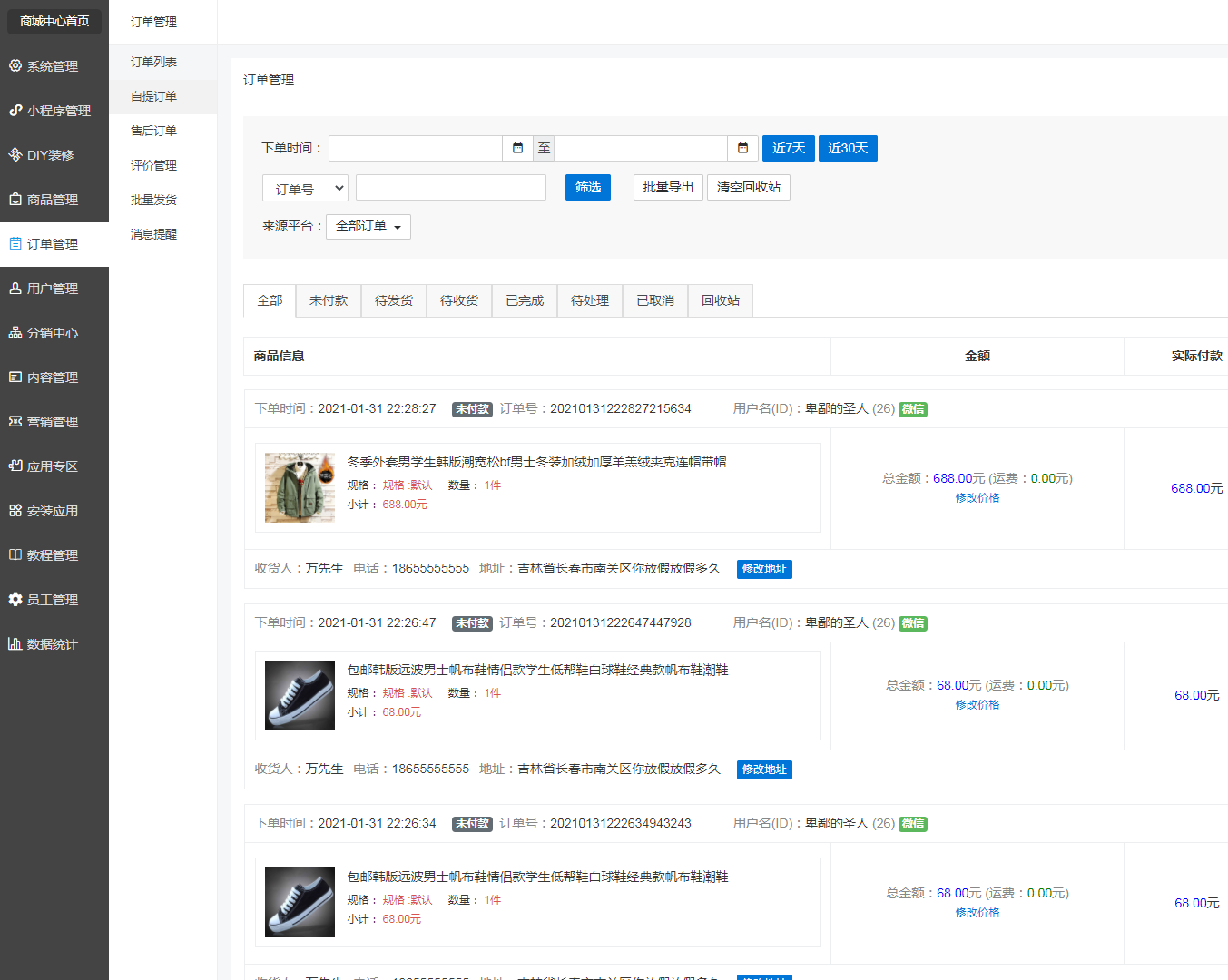This screenshot has height=980, width=1228.
Task: Switch to the 未付款 tab
Action: coord(329,300)
